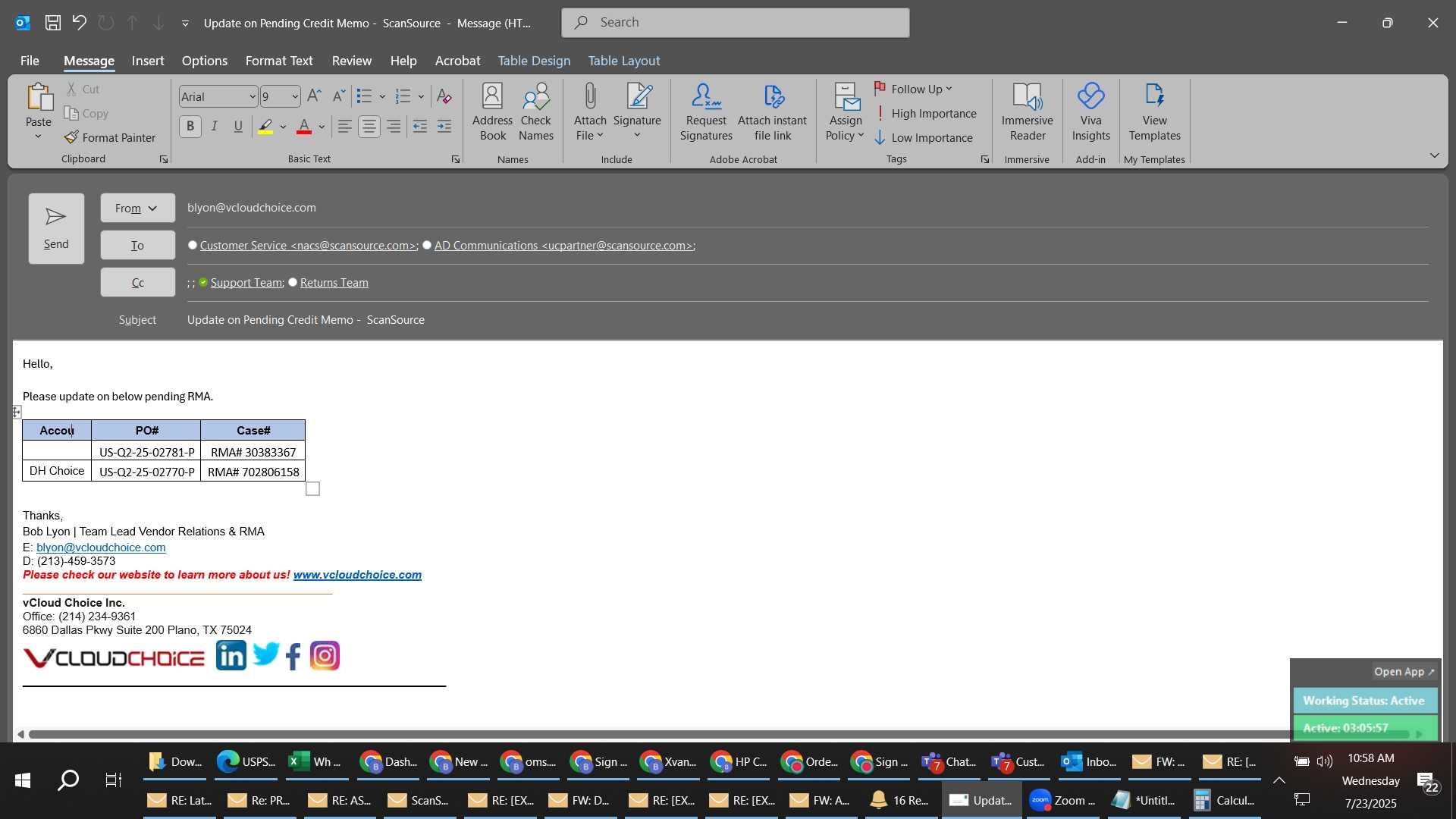1456x819 pixels.
Task: Click the Subject field
Action: click(808, 320)
